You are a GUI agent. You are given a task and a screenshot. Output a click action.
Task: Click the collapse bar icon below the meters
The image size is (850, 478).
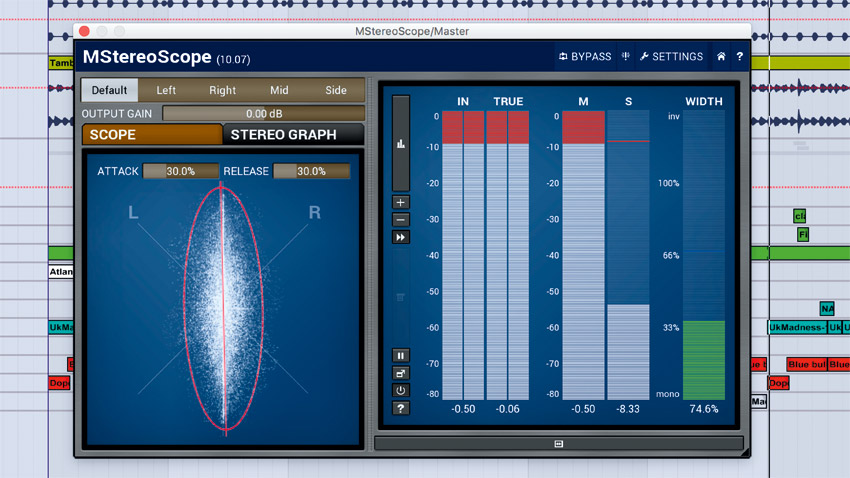(559, 444)
